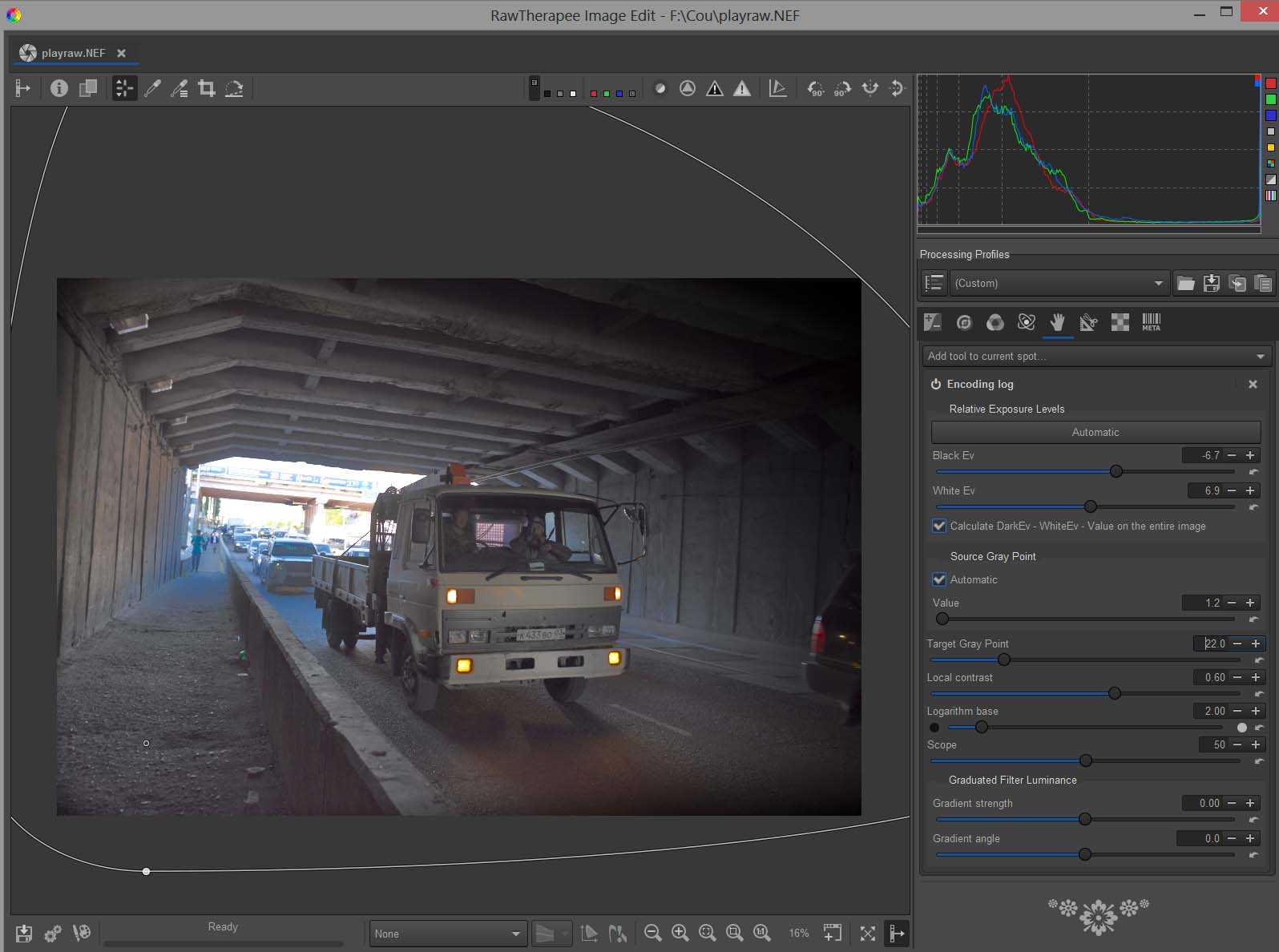
Task: Click the white balance picker icon
Action: (x=152, y=88)
